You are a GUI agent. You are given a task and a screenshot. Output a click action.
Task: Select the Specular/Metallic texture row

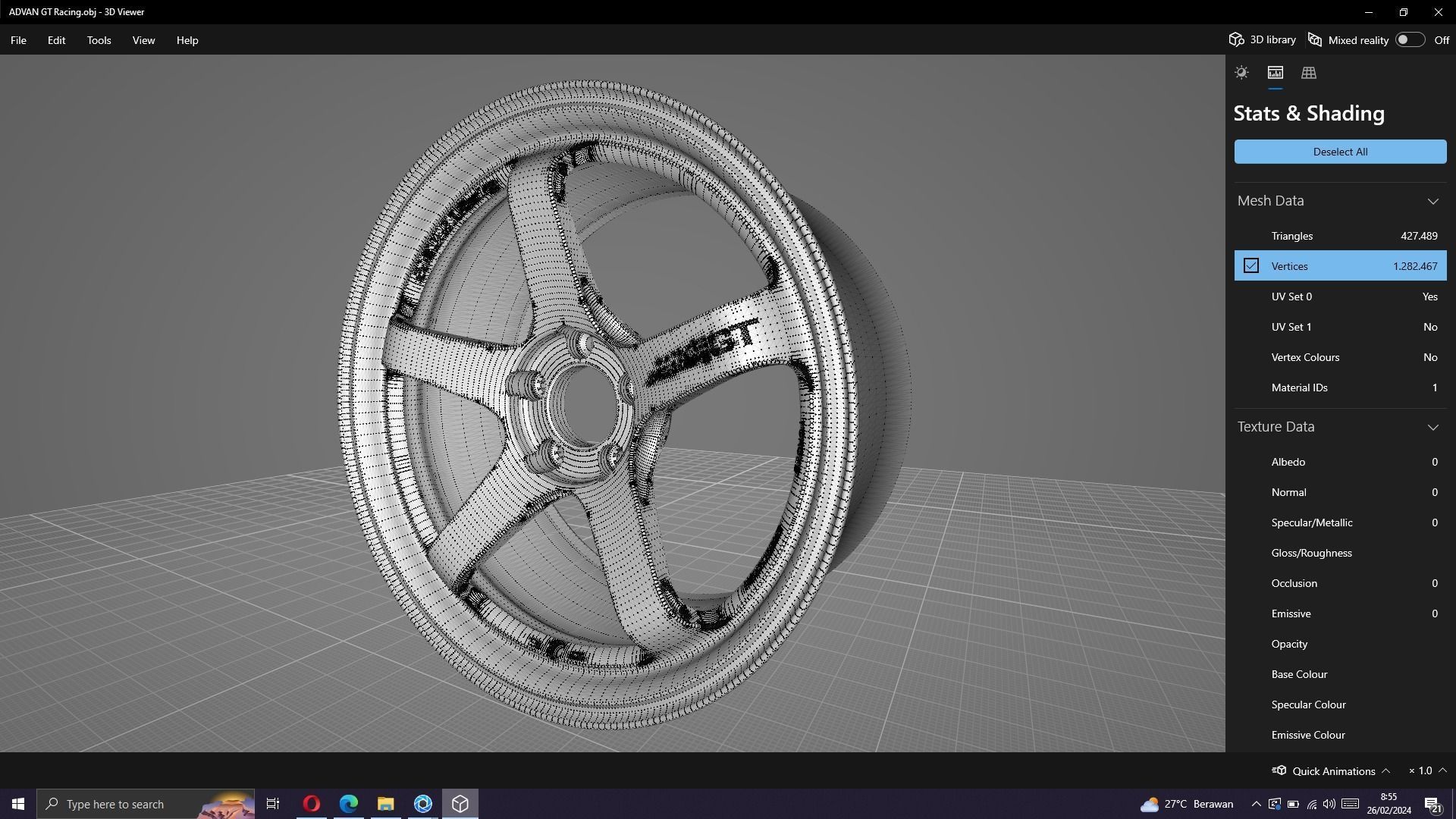coord(1340,522)
